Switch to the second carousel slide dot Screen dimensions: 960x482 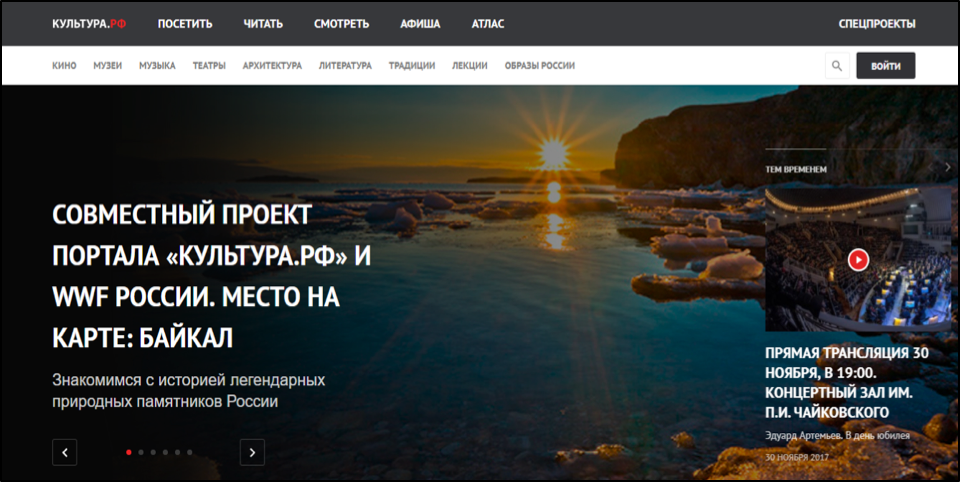tap(141, 452)
